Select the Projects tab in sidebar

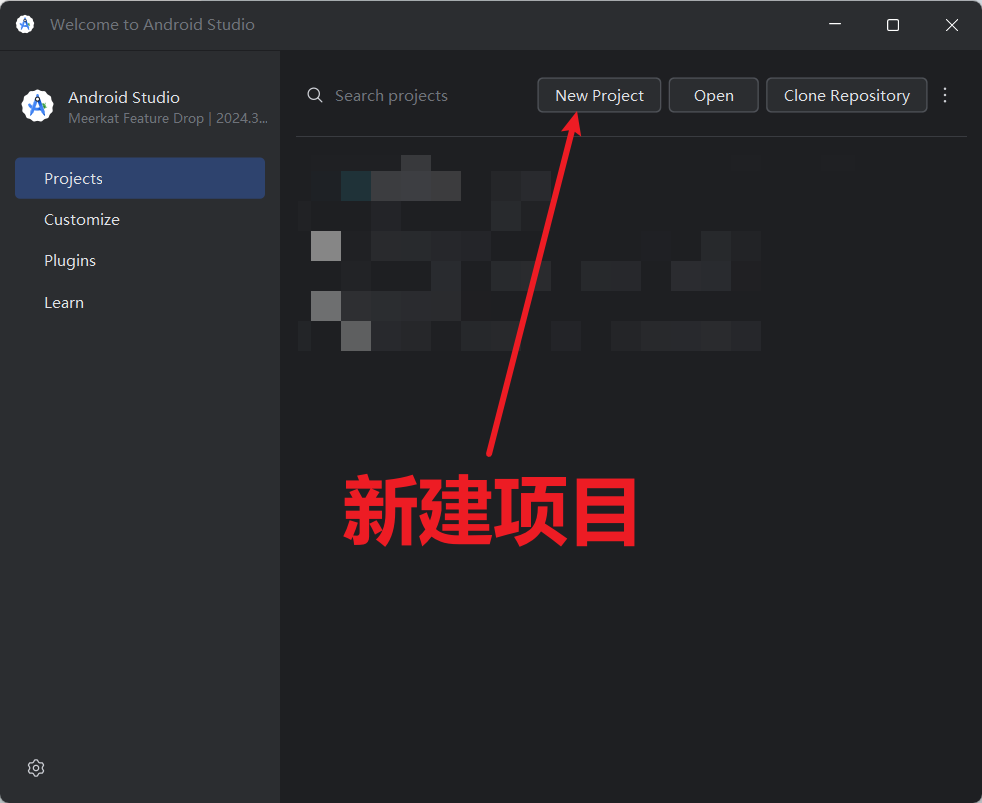pyautogui.click(x=140, y=179)
